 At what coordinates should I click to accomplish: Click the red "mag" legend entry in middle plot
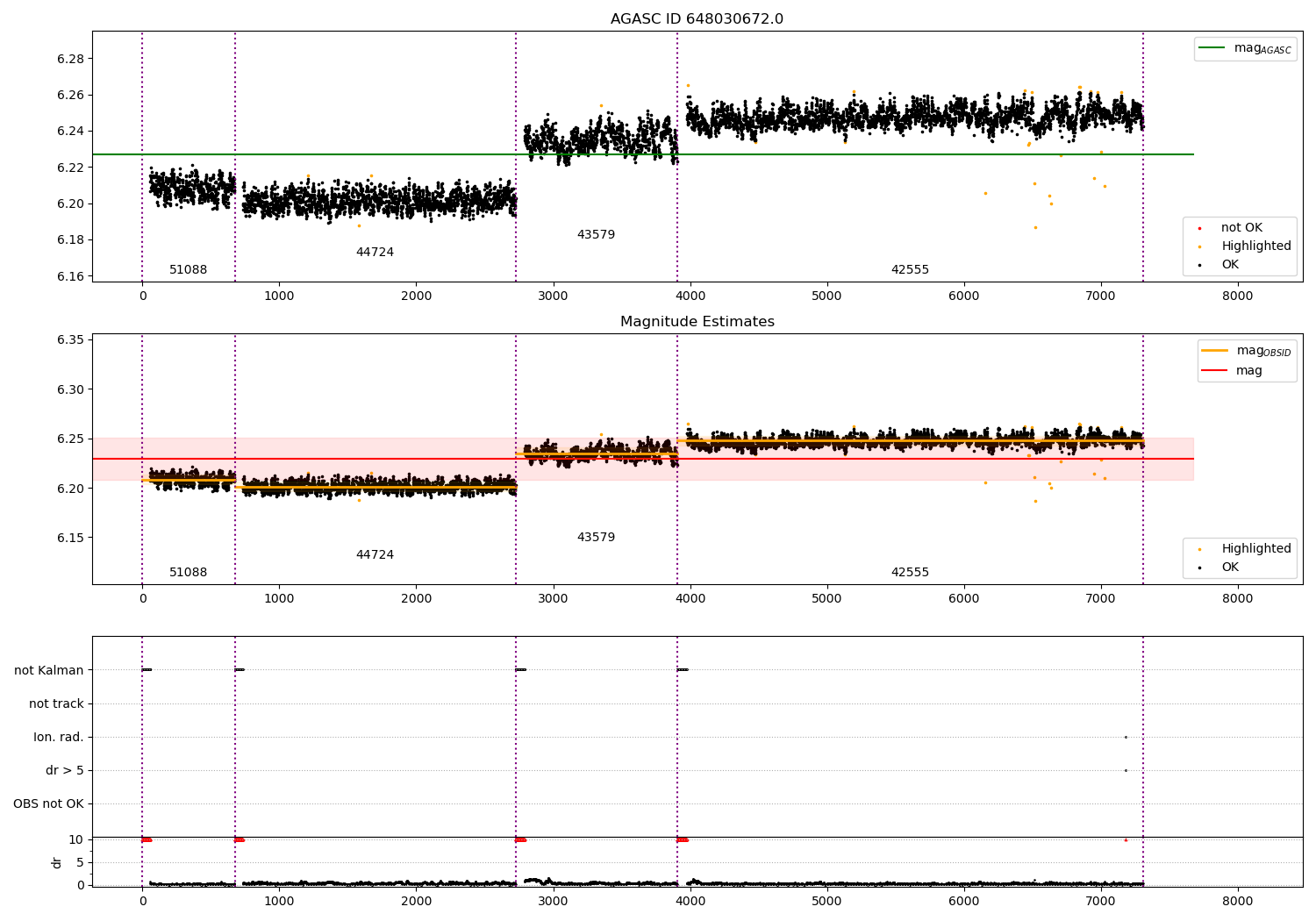[1249, 370]
